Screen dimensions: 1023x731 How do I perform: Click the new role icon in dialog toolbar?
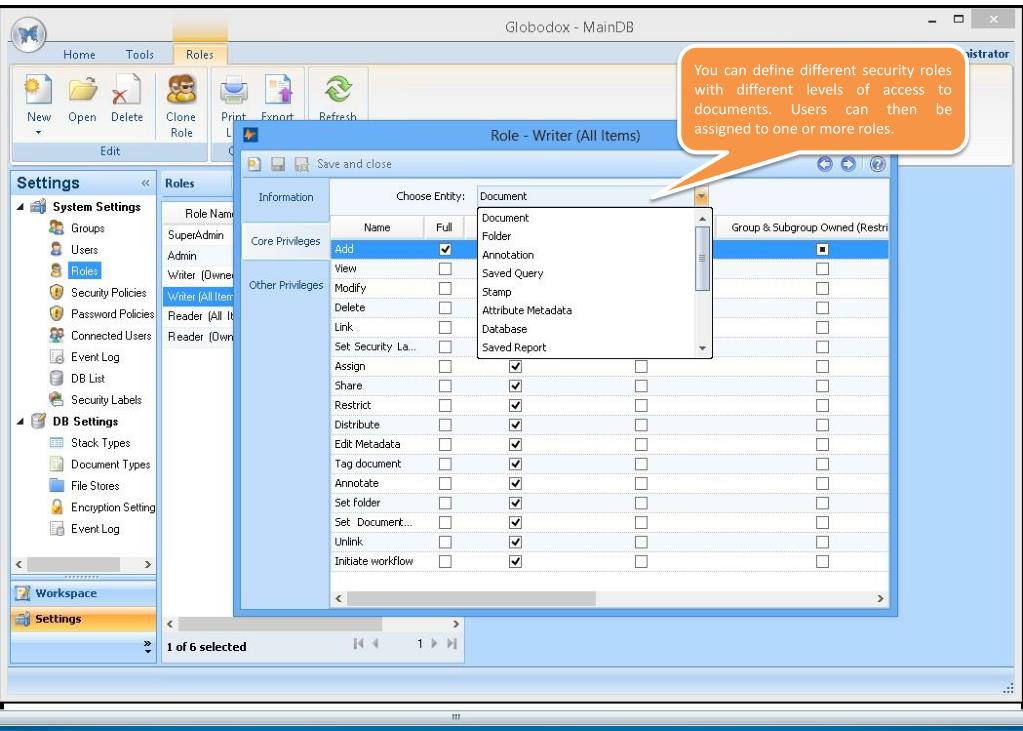254,164
